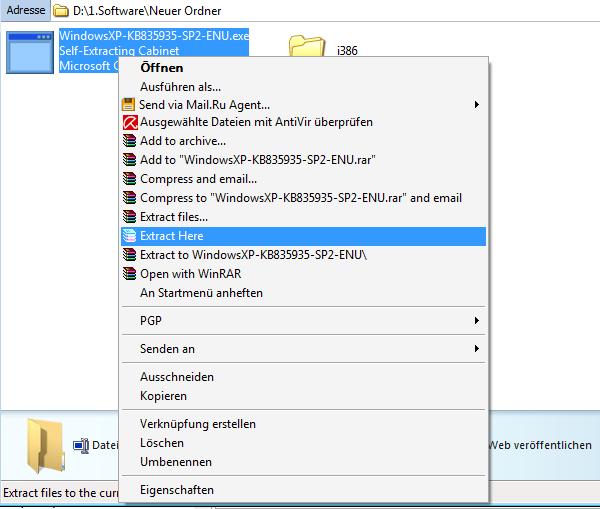The width and height of the screenshot is (600, 509).
Task: Select Compress and email... entry
Action: coord(303,179)
